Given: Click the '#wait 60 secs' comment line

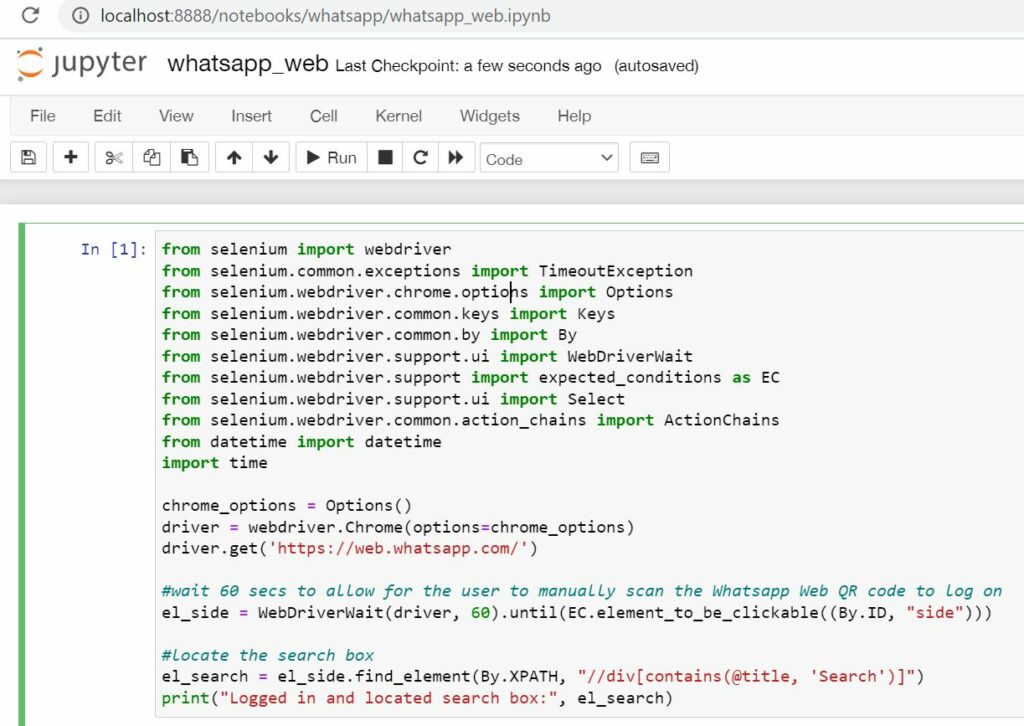Looking at the screenshot, I should click(581, 591).
